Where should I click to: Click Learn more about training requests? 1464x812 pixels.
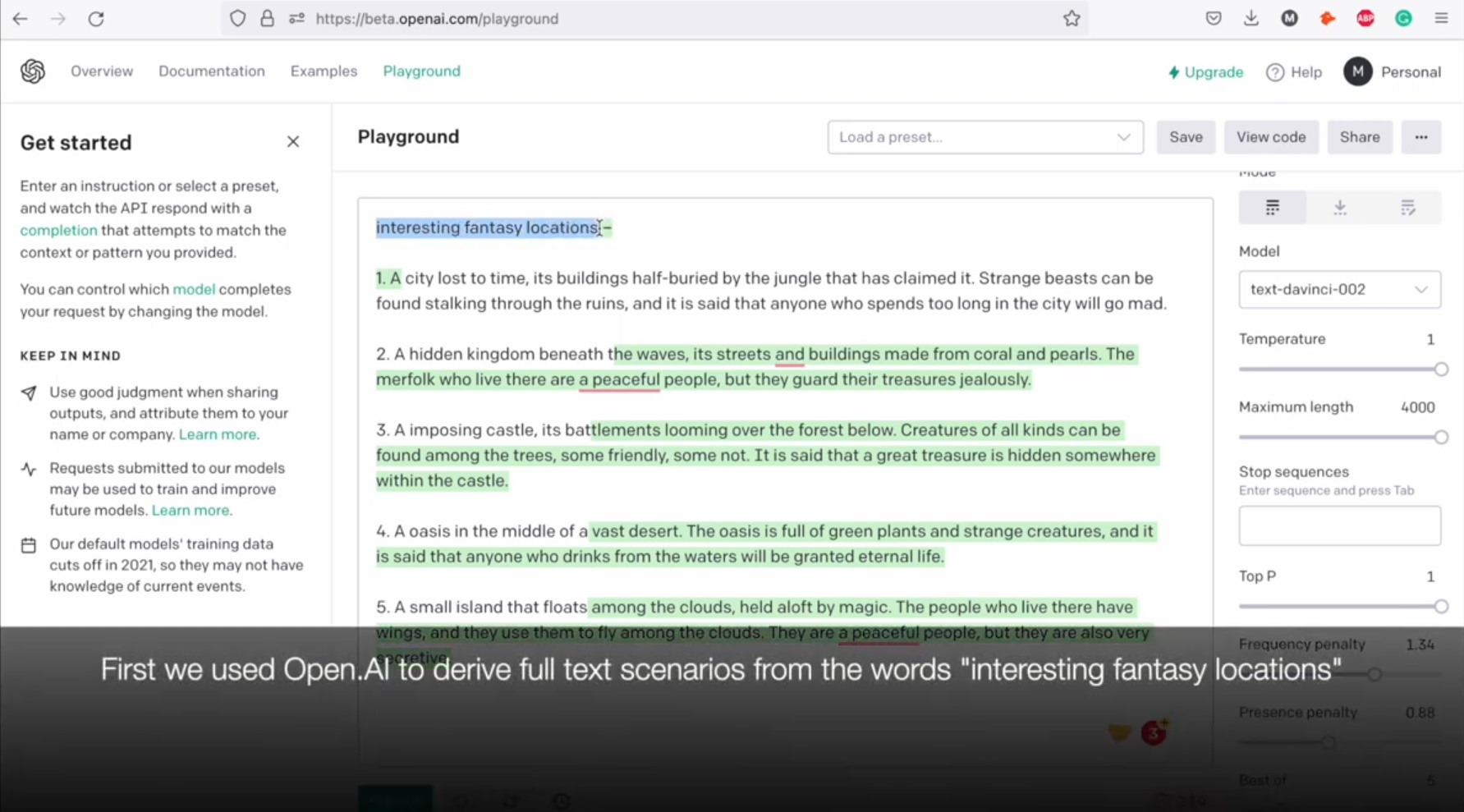[190, 511]
